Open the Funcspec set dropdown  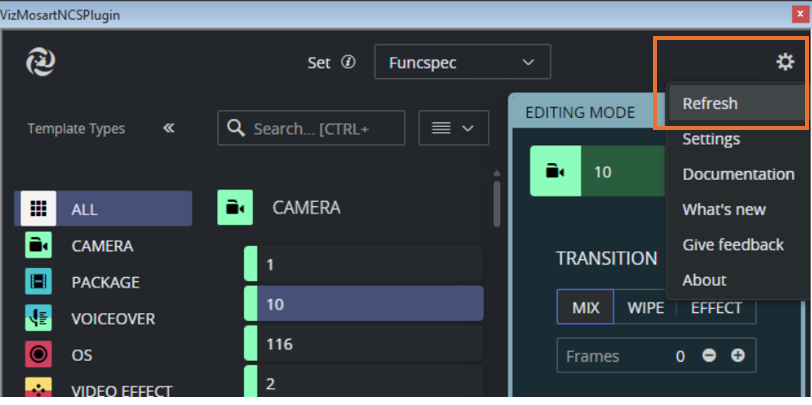[x=462, y=62]
